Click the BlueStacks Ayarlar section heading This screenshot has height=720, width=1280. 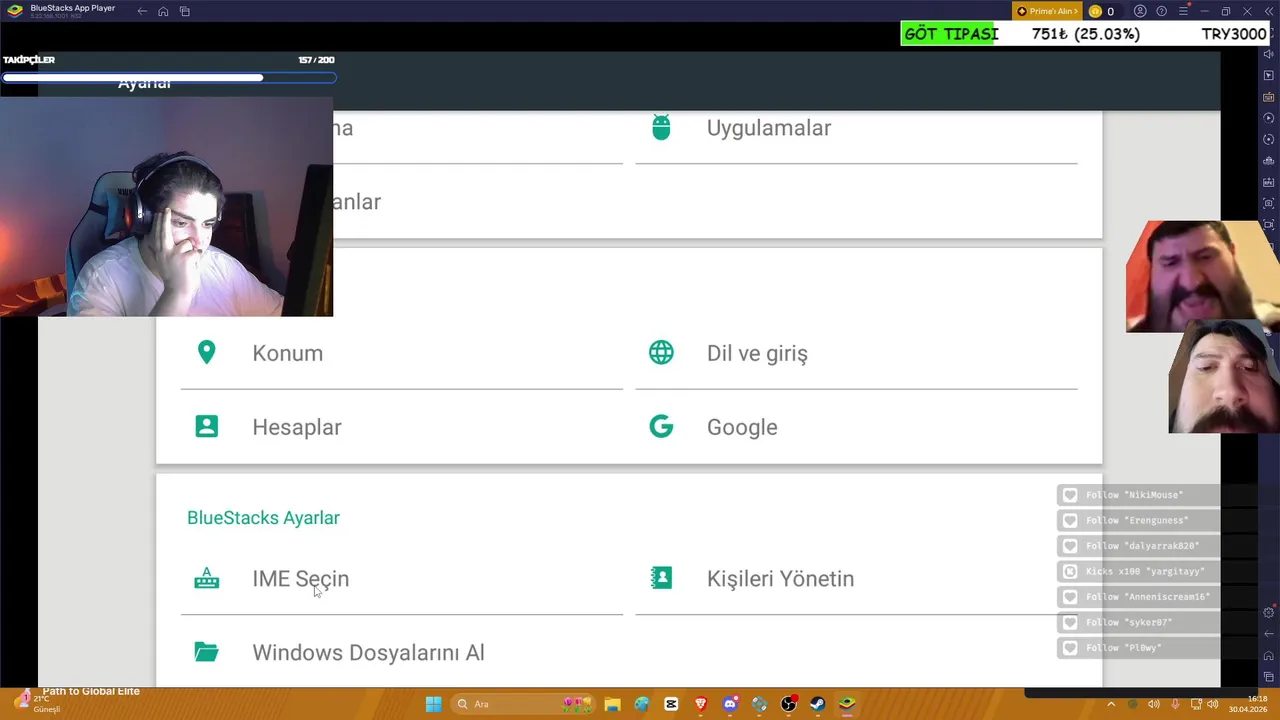pyautogui.click(x=263, y=518)
